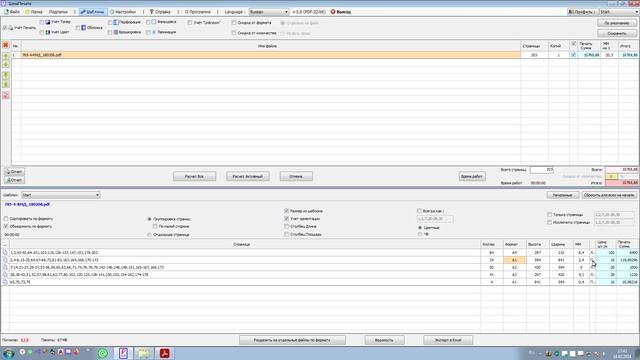The height and width of the screenshot is (360, 640).
Task: Toggle Объединить по формату checkbox
Action: 6,226
